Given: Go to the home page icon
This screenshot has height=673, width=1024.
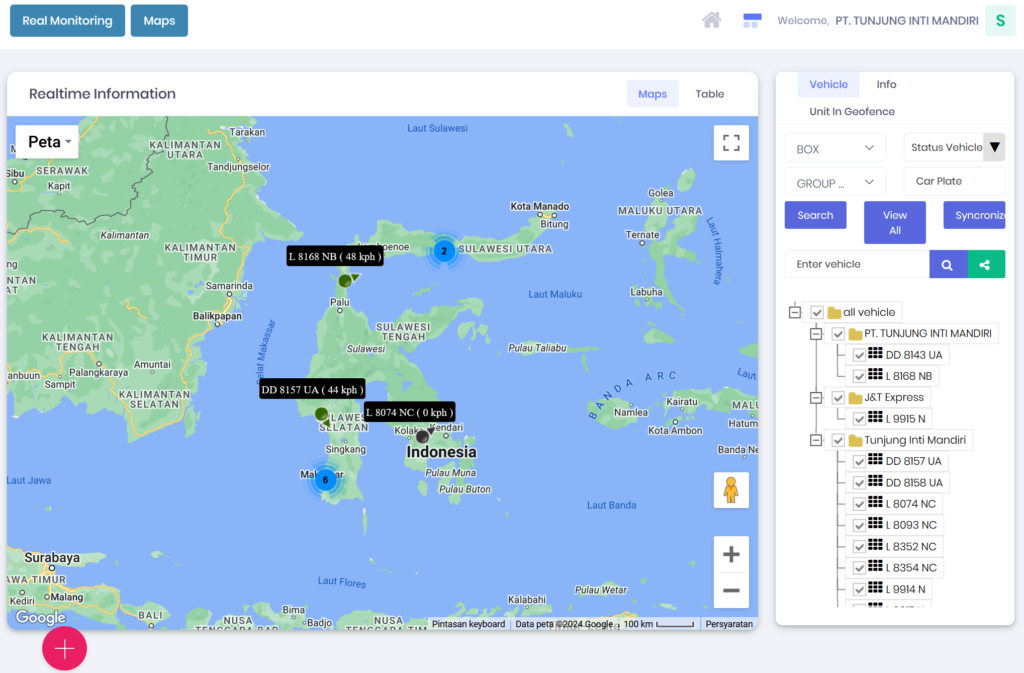Looking at the screenshot, I should click(x=711, y=20).
